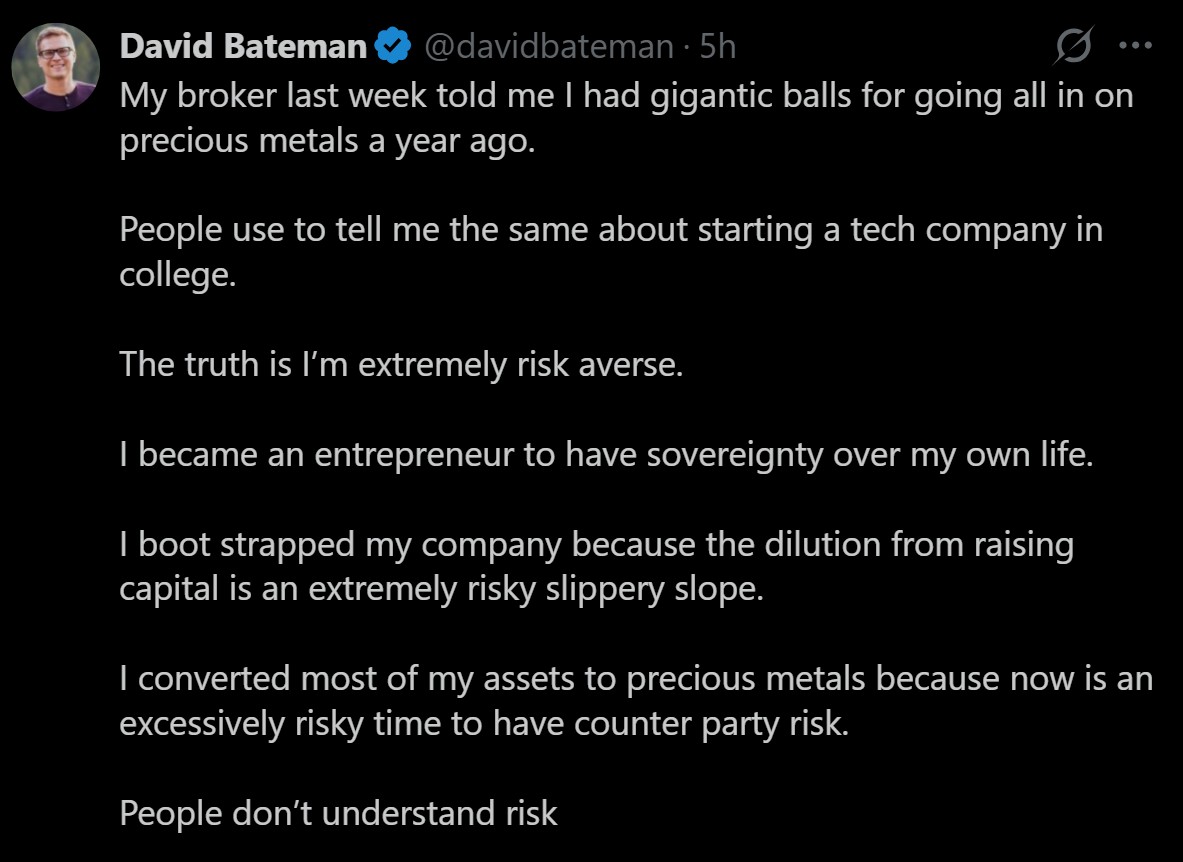Open David Bateman's profile picture
Viewport: 1183px width, 862px height.
pyautogui.click(x=55, y=66)
